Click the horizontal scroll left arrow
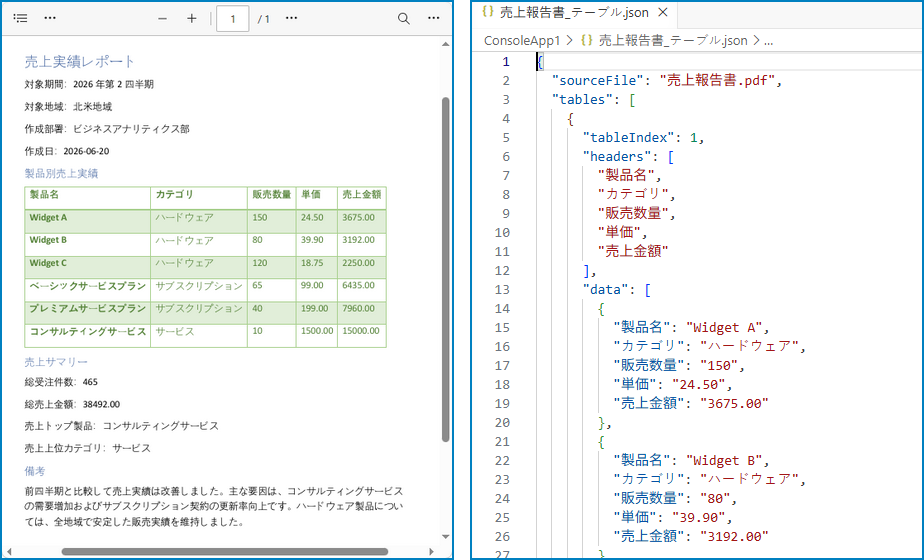The height and width of the screenshot is (560, 924). point(9,552)
